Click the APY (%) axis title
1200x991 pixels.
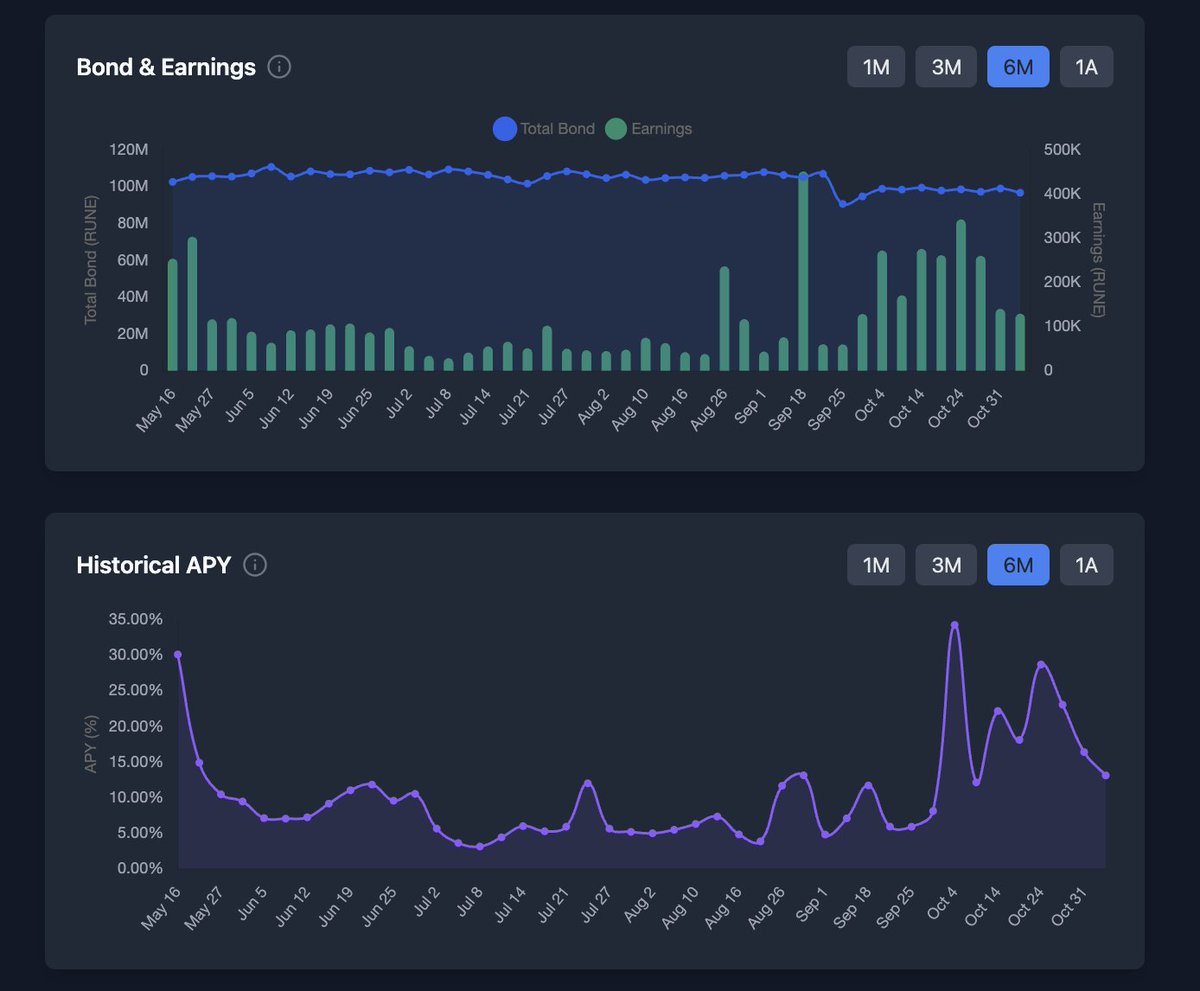coord(91,744)
